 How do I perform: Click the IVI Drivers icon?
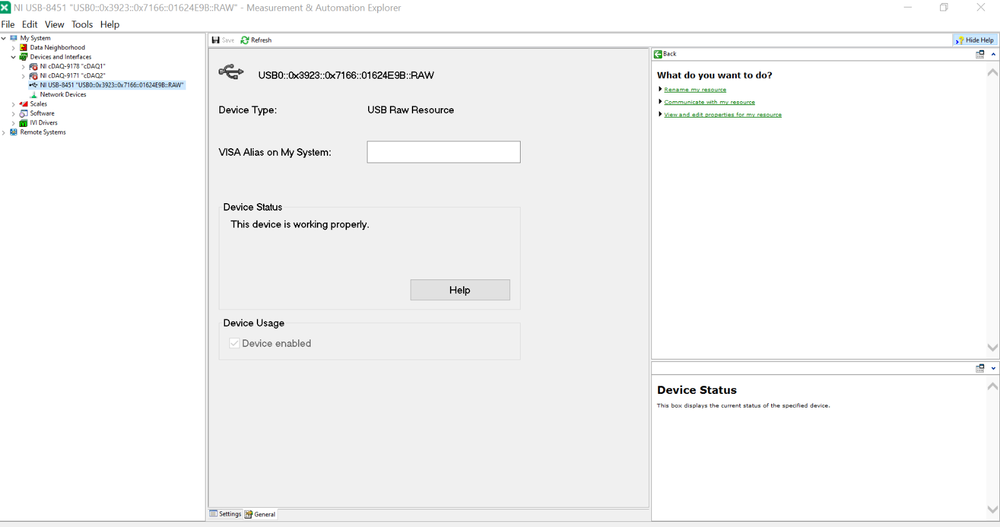tap(24, 123)
